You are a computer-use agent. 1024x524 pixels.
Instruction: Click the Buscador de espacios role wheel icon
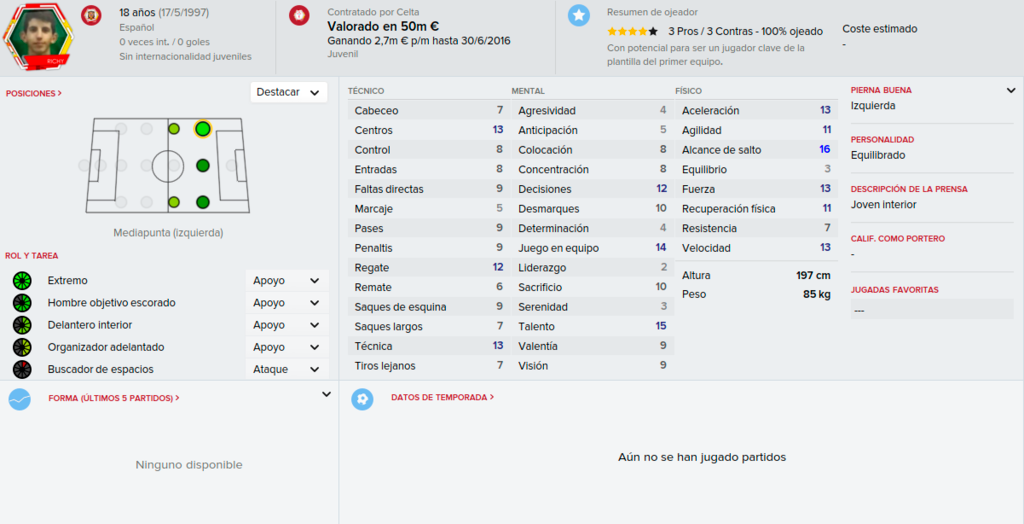[x=22, y=370]
